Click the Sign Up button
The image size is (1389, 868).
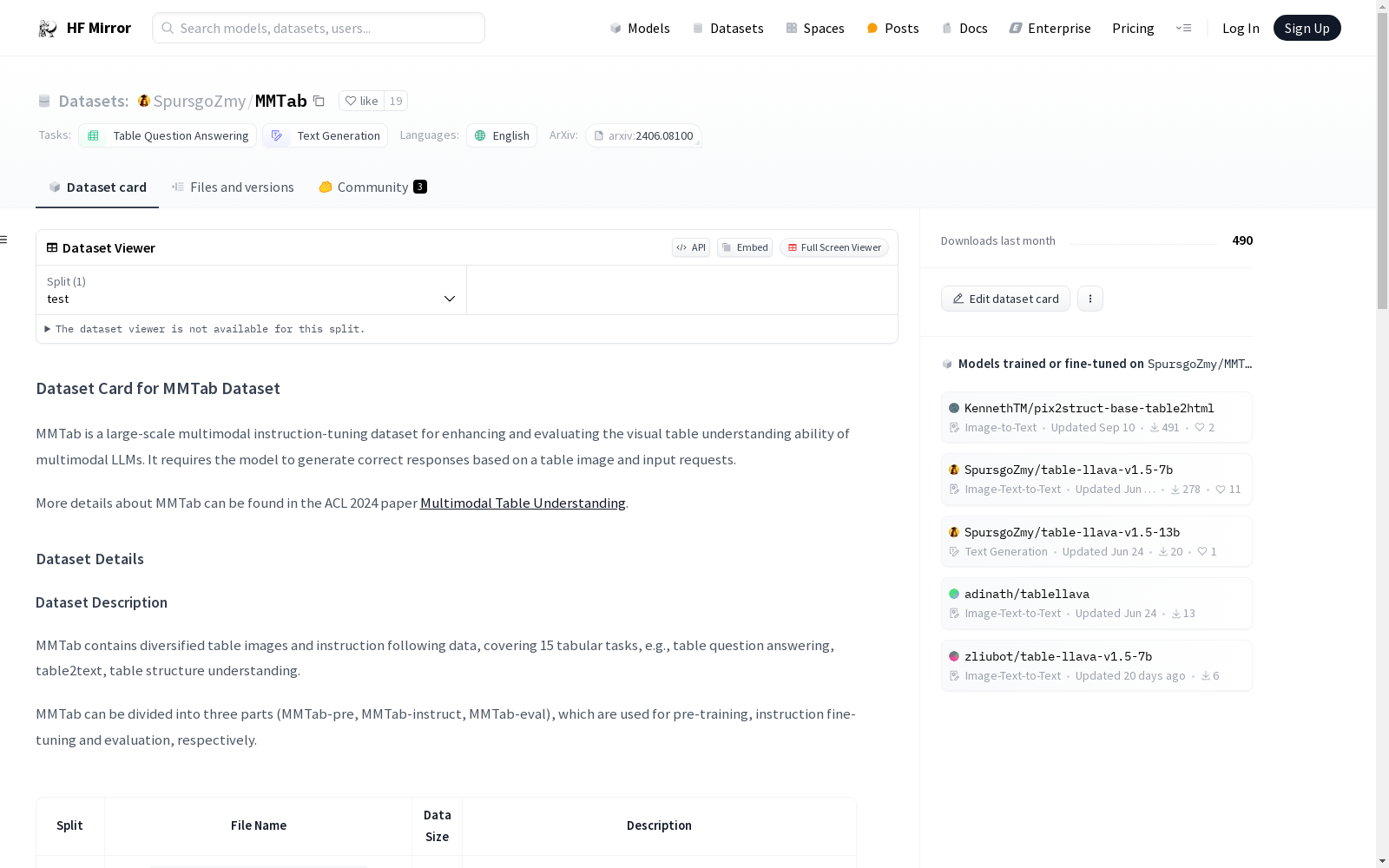(x=1307, y=28)
